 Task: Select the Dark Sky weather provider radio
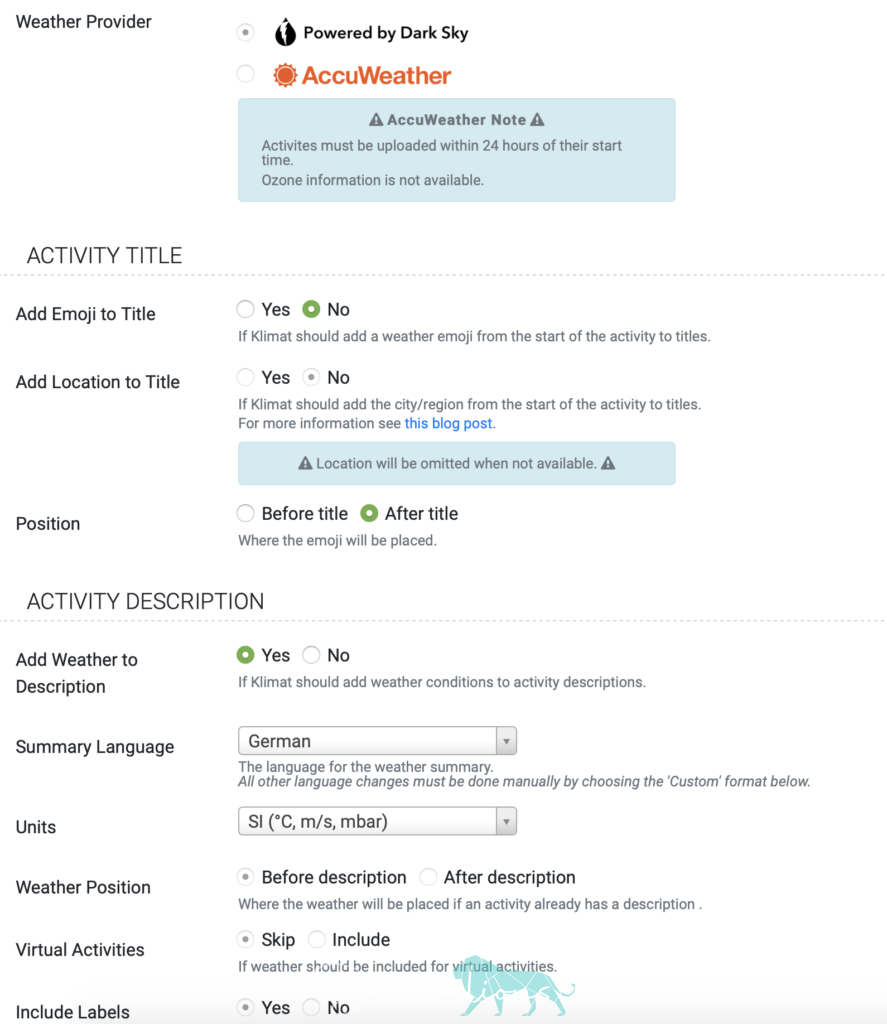click(245, 33)
